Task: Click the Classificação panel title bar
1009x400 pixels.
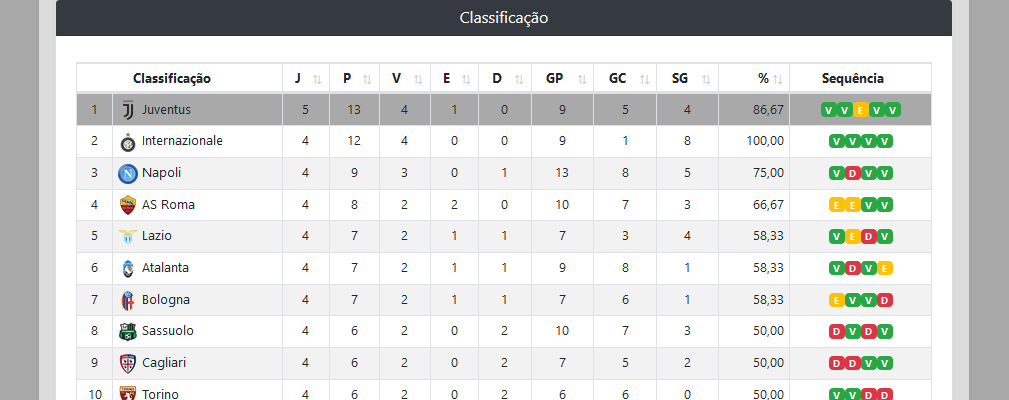Action: [504, 18]
